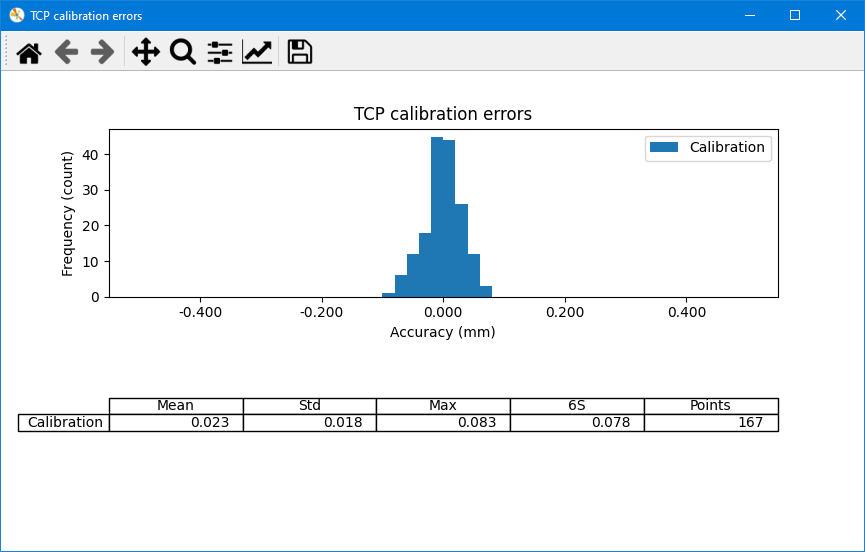
Task: Select the Zoom to rectangle magnifier
Action: (x=183, y=53)
